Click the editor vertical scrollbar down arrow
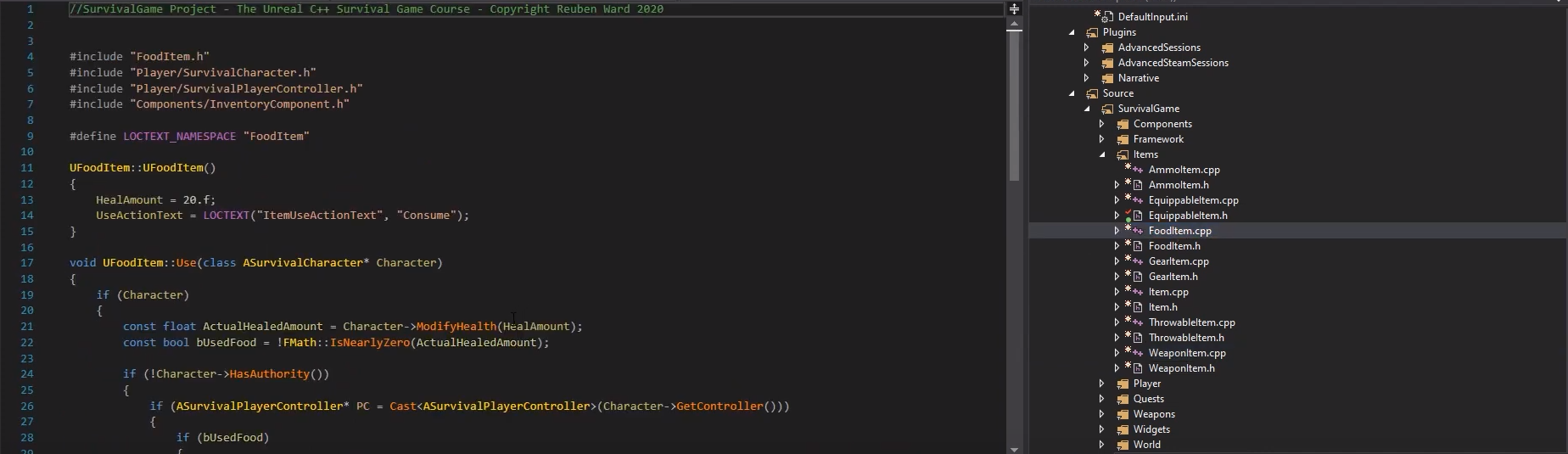This screenshot has height=454, width=1568. 1014,448
